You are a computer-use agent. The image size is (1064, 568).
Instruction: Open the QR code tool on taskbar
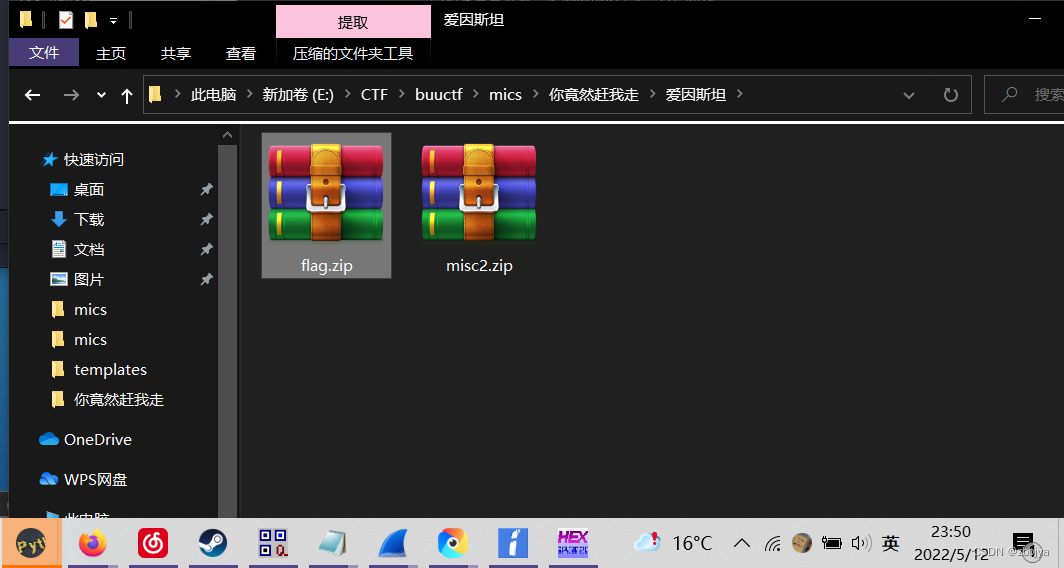pyautogui.click(x=273, y=543)
